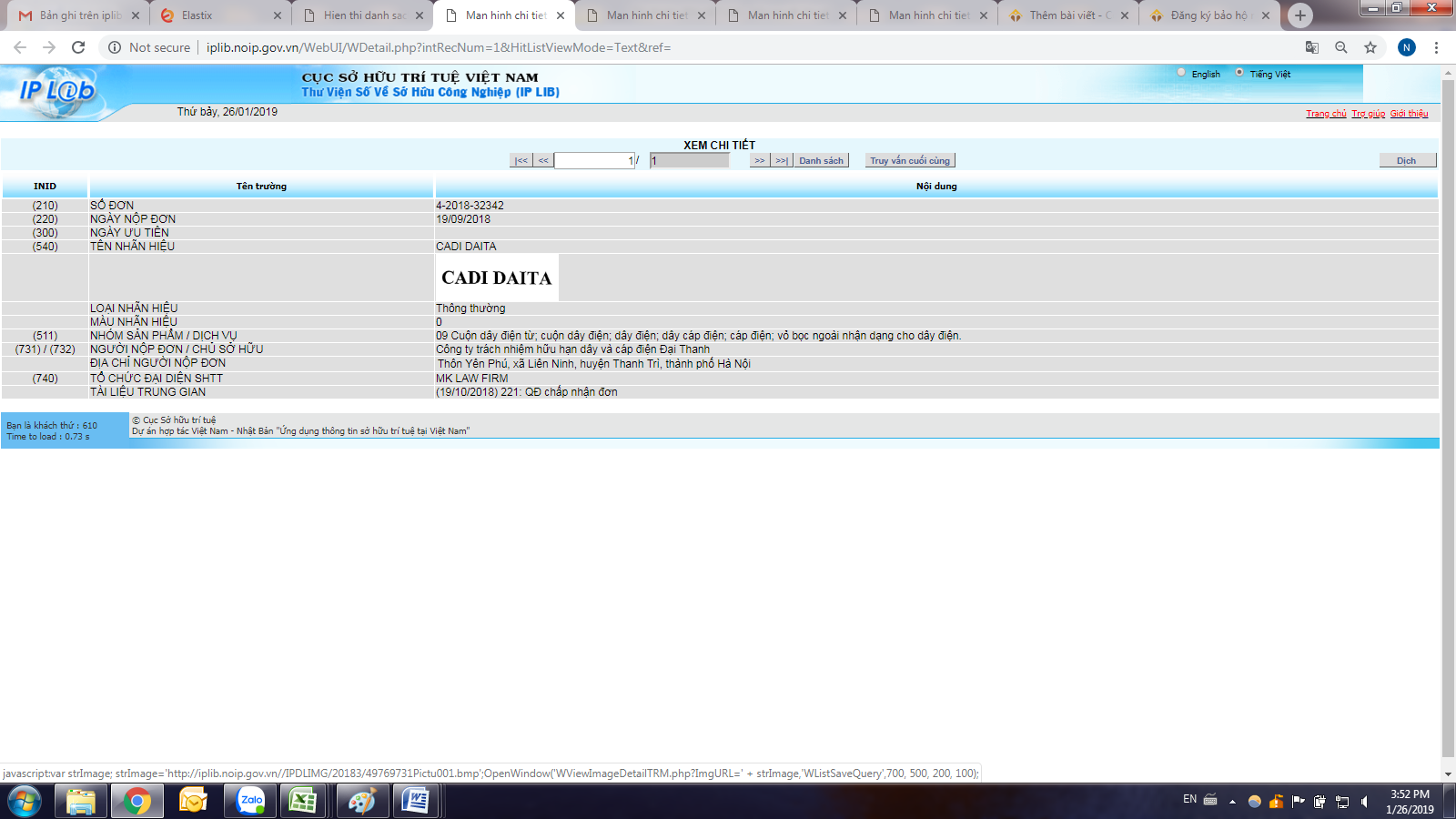Switch to Google Chrome in the taskbar
The image size is (1456, 819).
[x=137, y=801]
